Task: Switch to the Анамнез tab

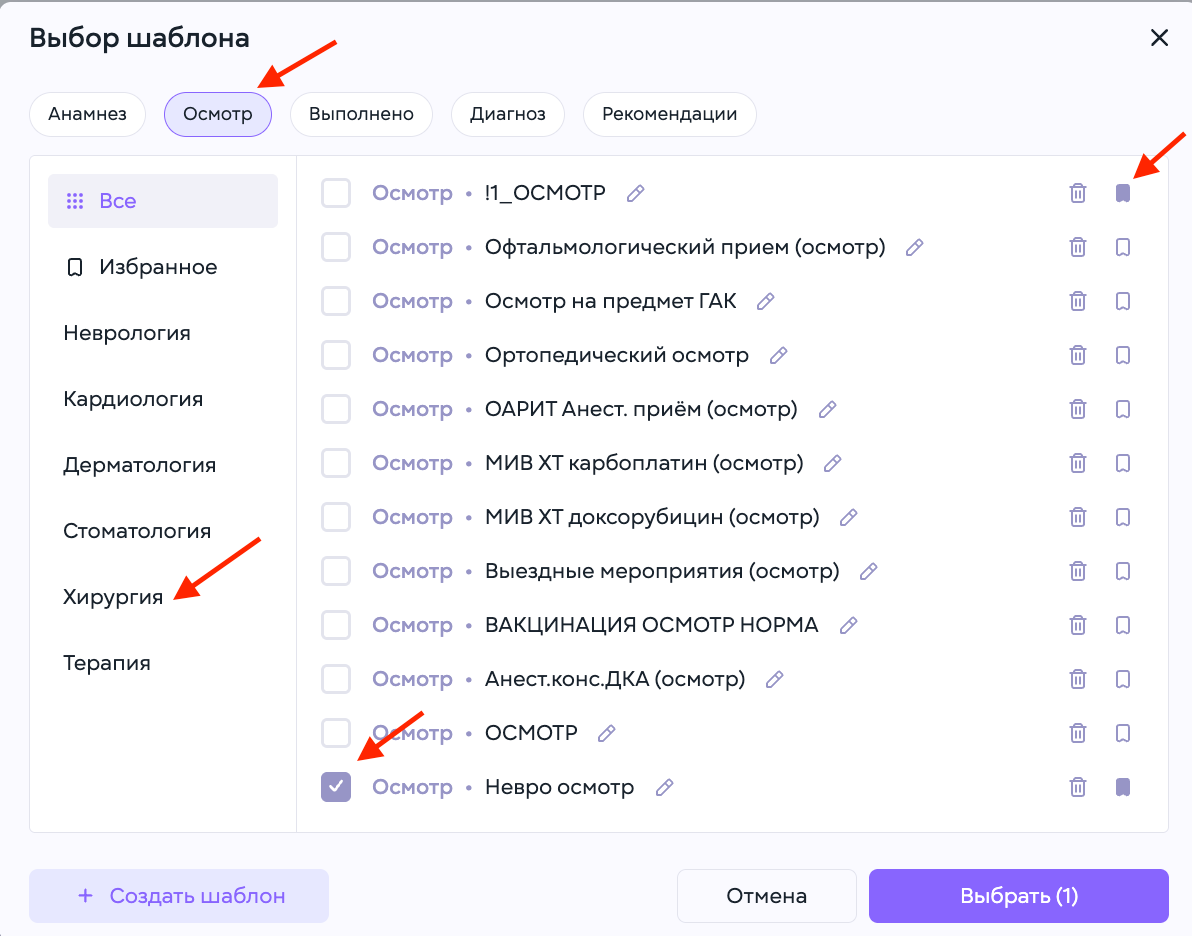Action: point(87,114)
